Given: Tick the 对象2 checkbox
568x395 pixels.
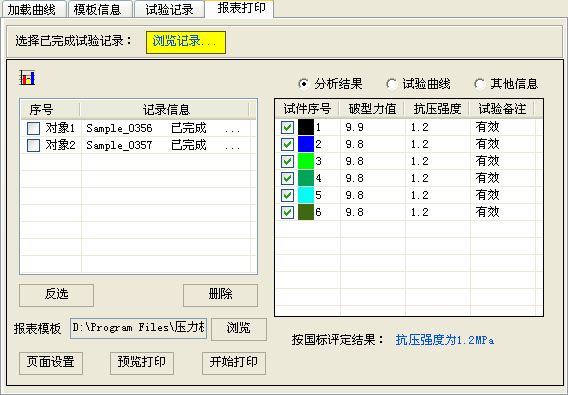Looking at the screenshot, I should 33,145.
